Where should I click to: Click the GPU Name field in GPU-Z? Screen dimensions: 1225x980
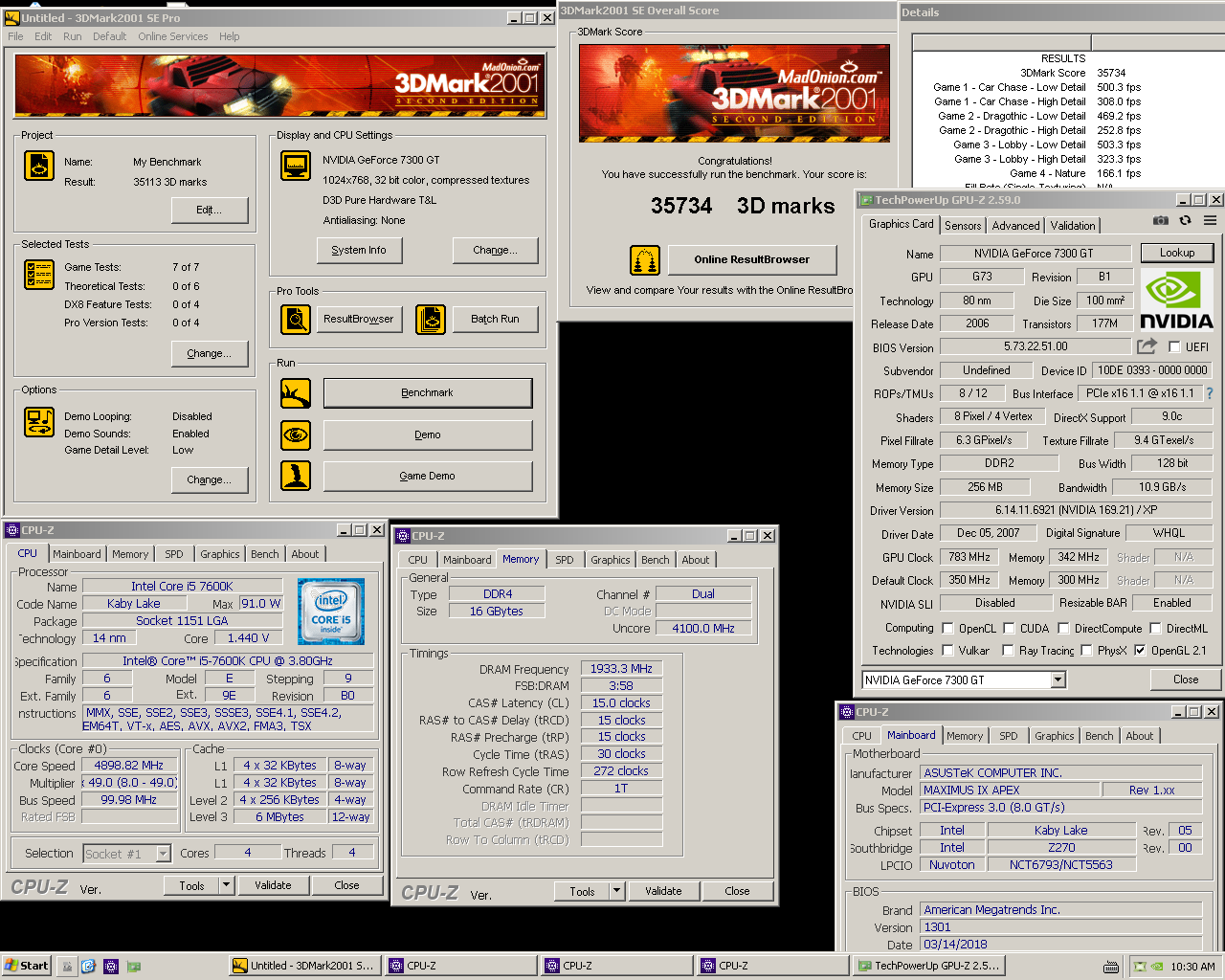[x=1034, y=254]
